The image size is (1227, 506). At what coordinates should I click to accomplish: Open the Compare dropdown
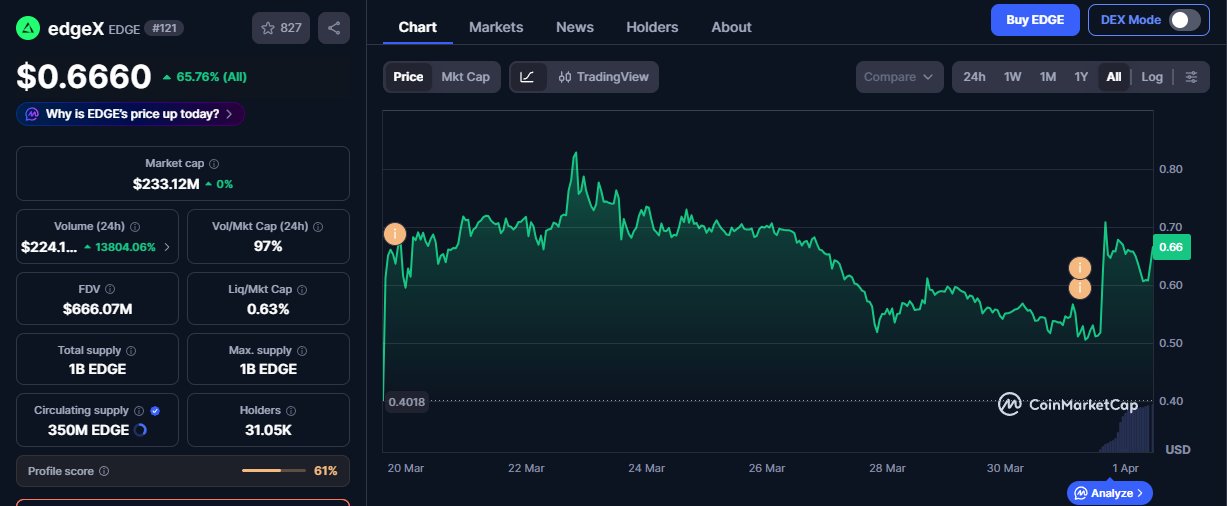pyautogui.click(x=899, y=77)
